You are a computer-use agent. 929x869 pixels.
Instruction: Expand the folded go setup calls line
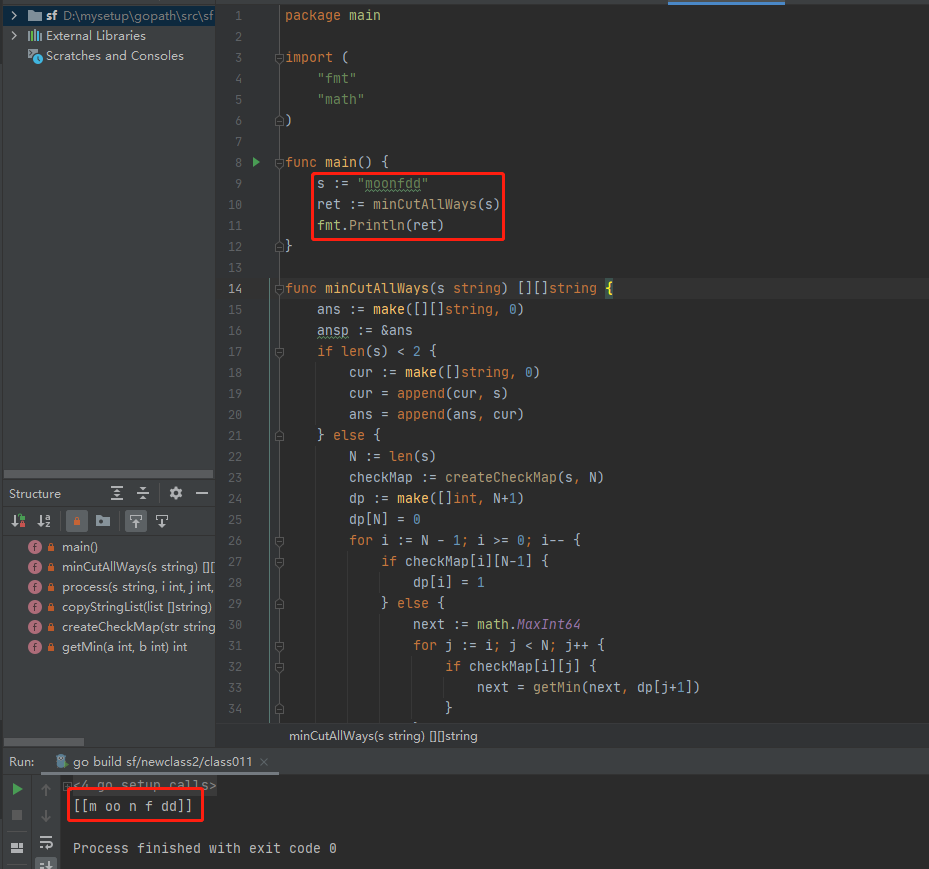pos(67,786)
